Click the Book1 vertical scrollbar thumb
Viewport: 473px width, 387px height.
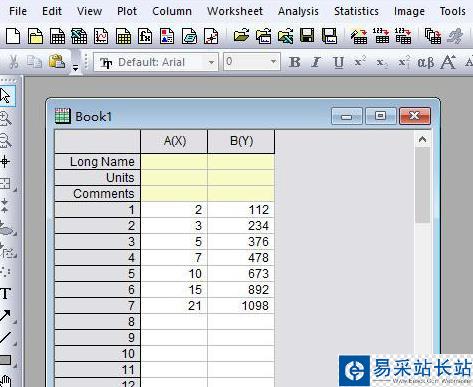coord(422,185)
